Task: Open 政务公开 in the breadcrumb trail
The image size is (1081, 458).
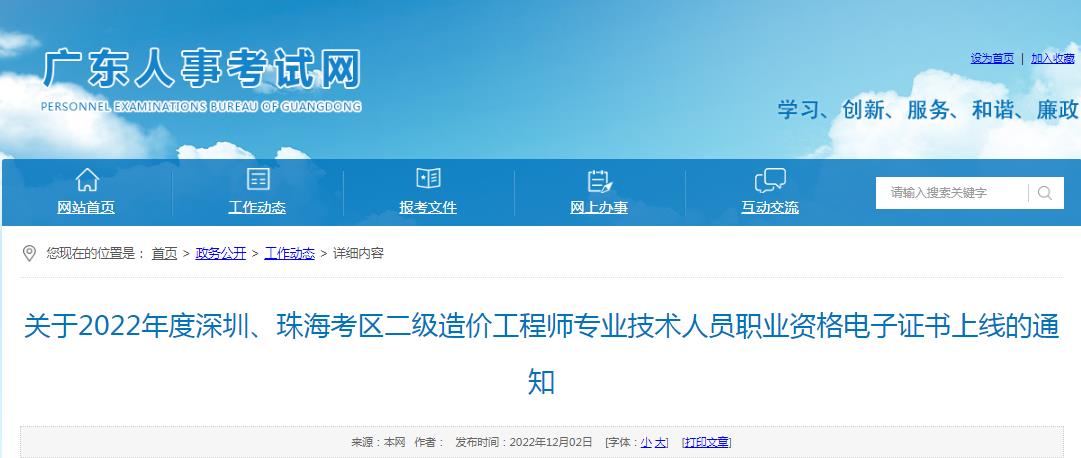Action: click(221, 254)
